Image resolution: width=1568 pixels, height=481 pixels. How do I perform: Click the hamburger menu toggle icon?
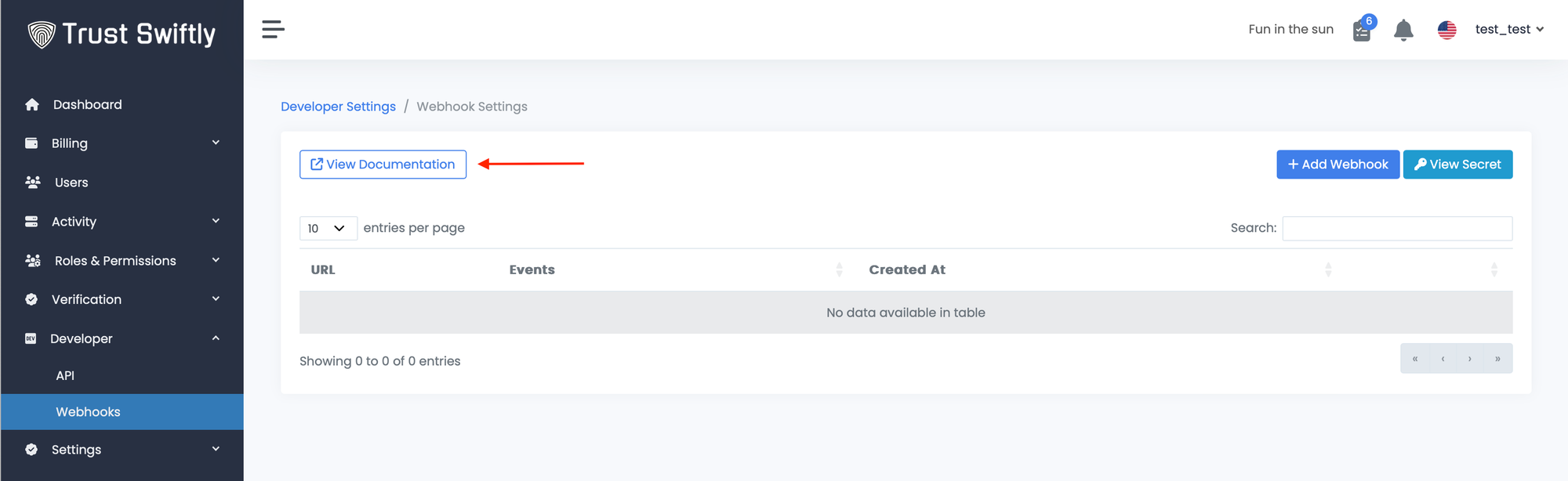pyautogui.click(x=273, y=30)
